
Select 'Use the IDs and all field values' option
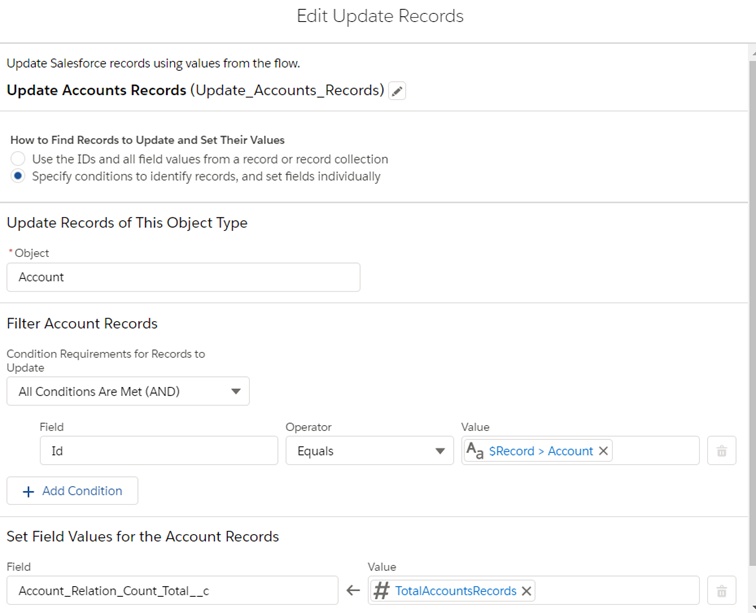pos(17,159)
